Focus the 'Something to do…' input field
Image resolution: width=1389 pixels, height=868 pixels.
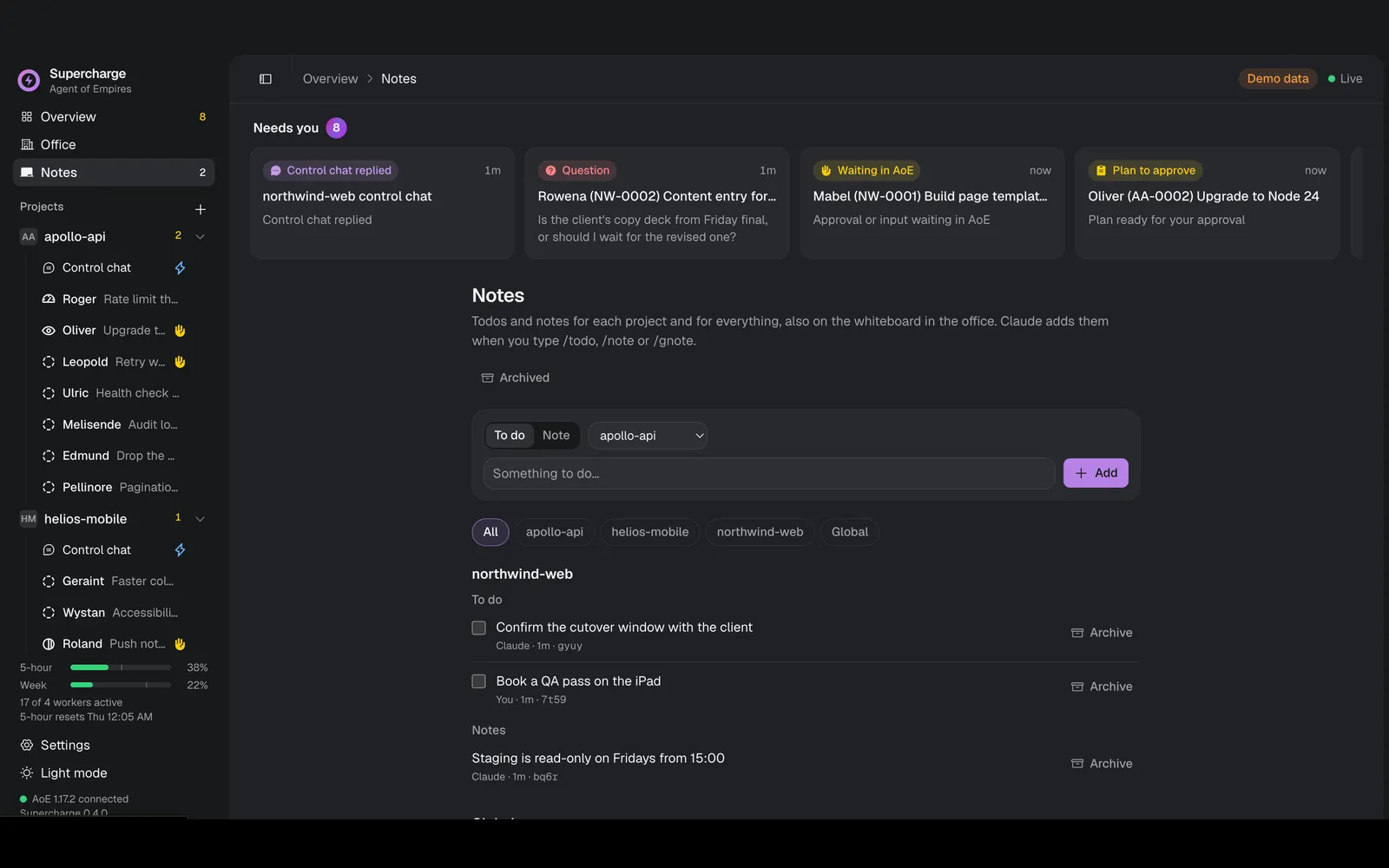769,474
